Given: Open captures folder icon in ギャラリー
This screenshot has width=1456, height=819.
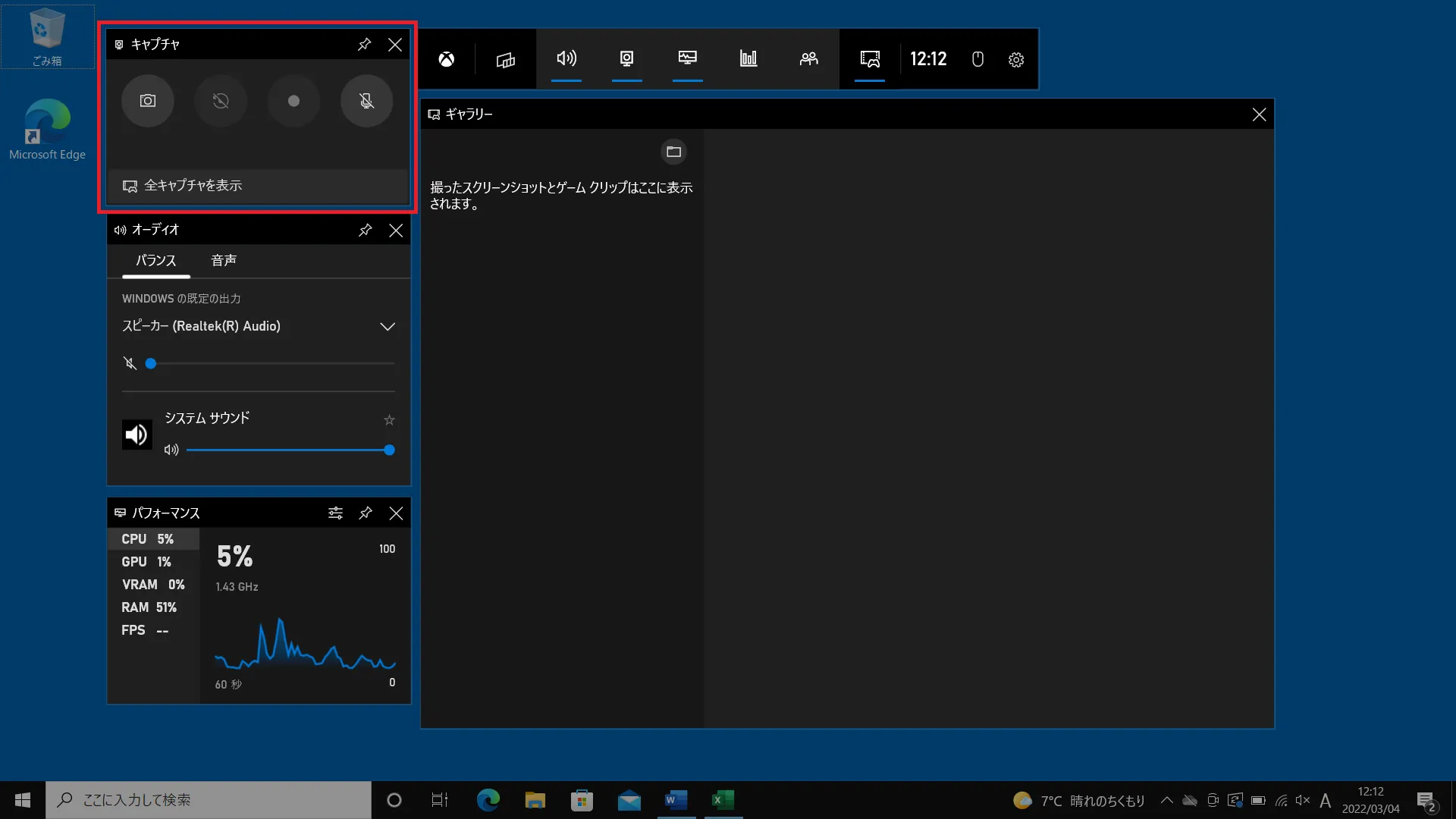Looking at the screenshot, I should point(673,152).
